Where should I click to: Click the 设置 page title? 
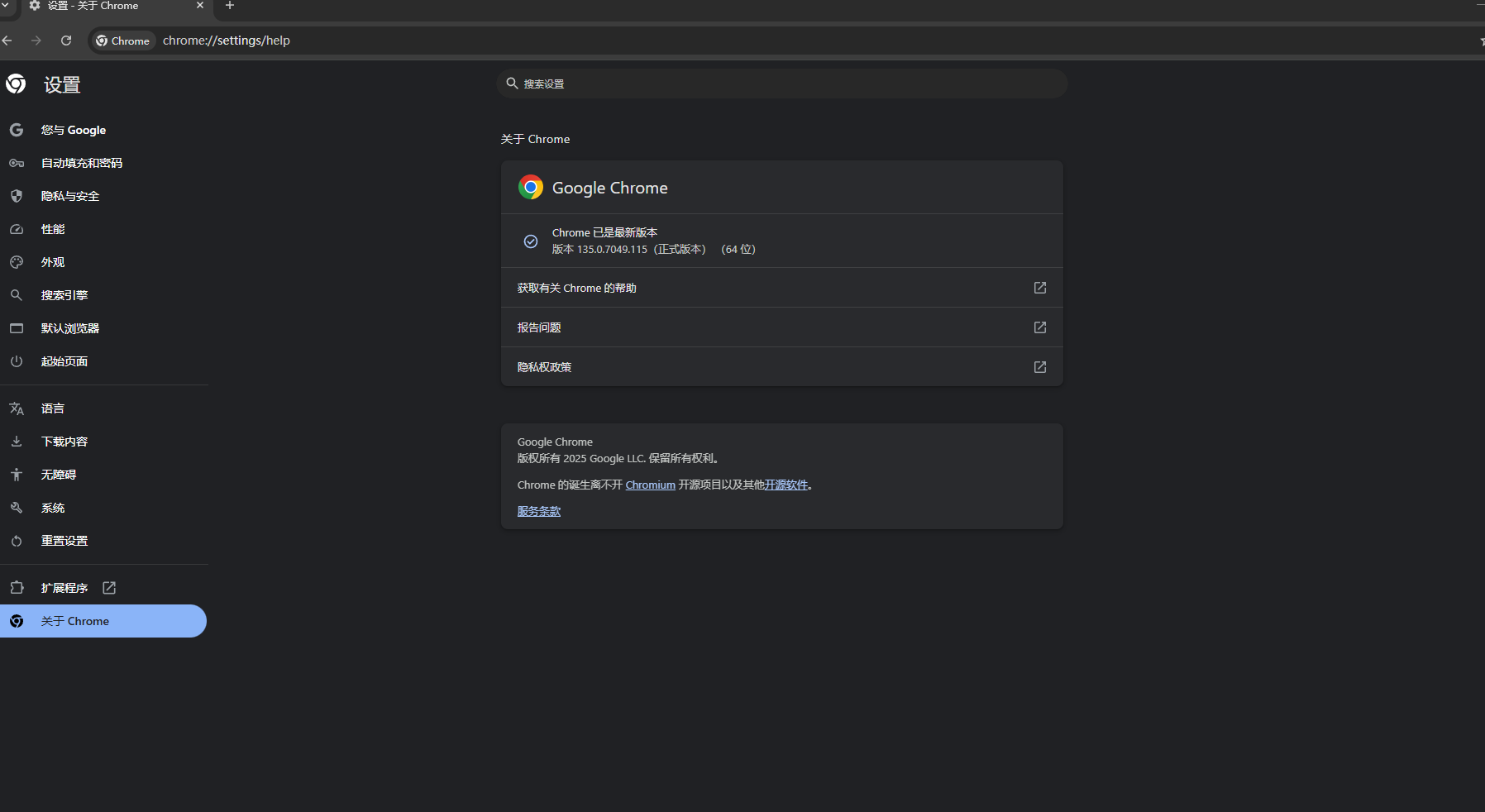coord(62,84)
